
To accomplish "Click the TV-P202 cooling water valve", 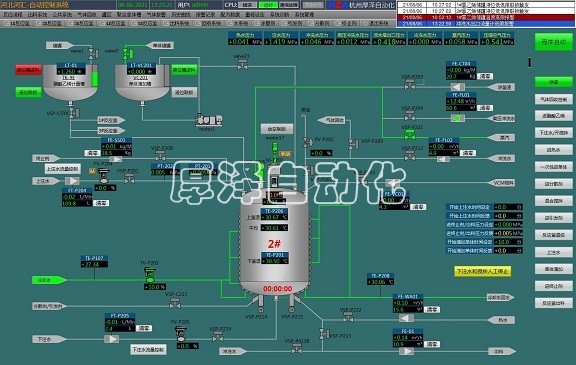I will [150, 275].
